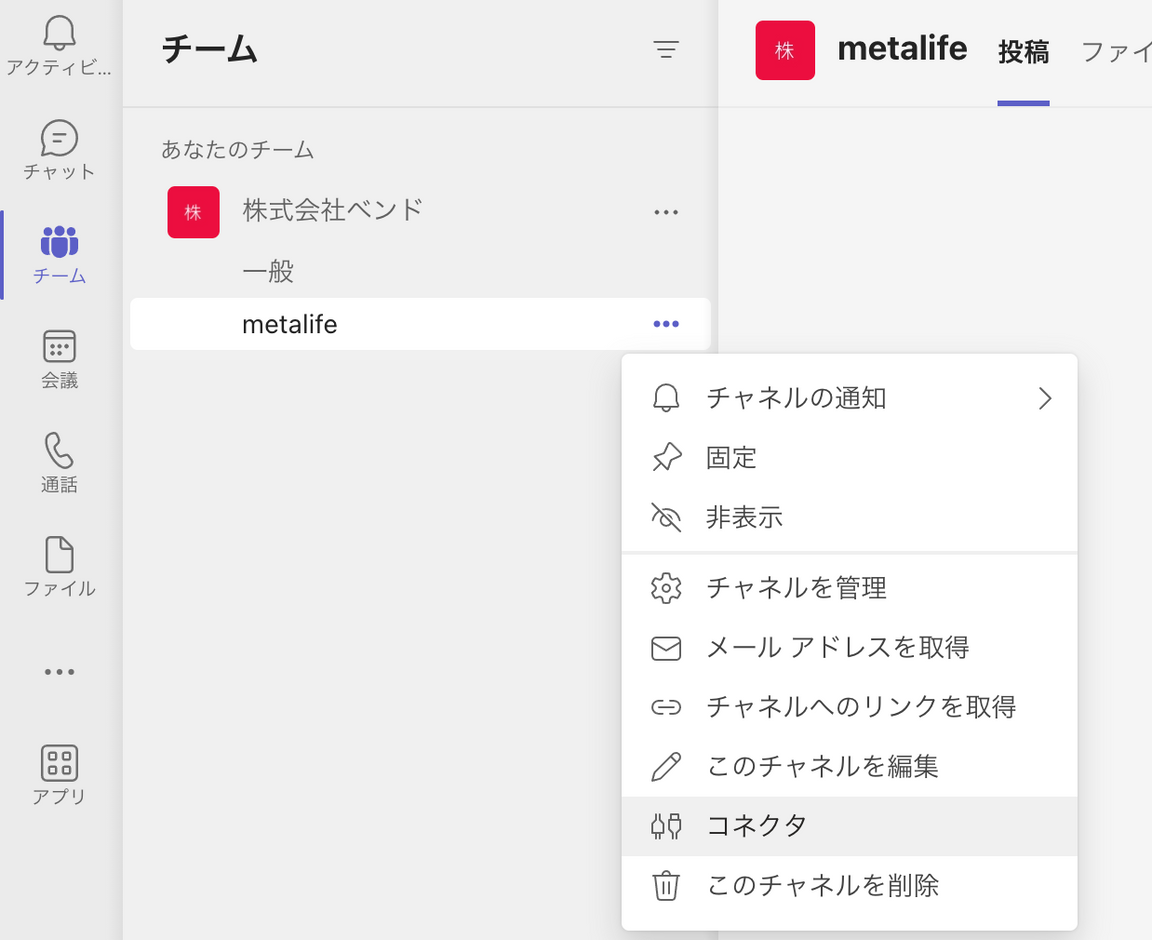
Task: Open the 会議 calendar
Action: coord(59,359)
